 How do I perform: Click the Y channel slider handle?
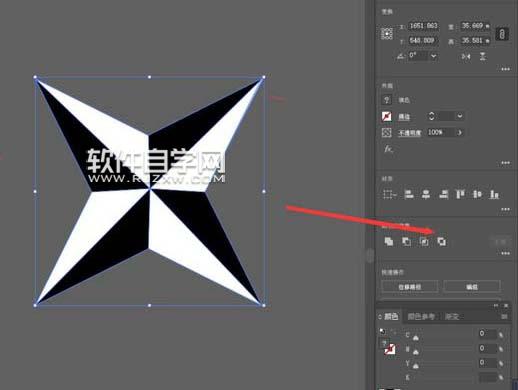pyautogui.click(x=416, y=366)
